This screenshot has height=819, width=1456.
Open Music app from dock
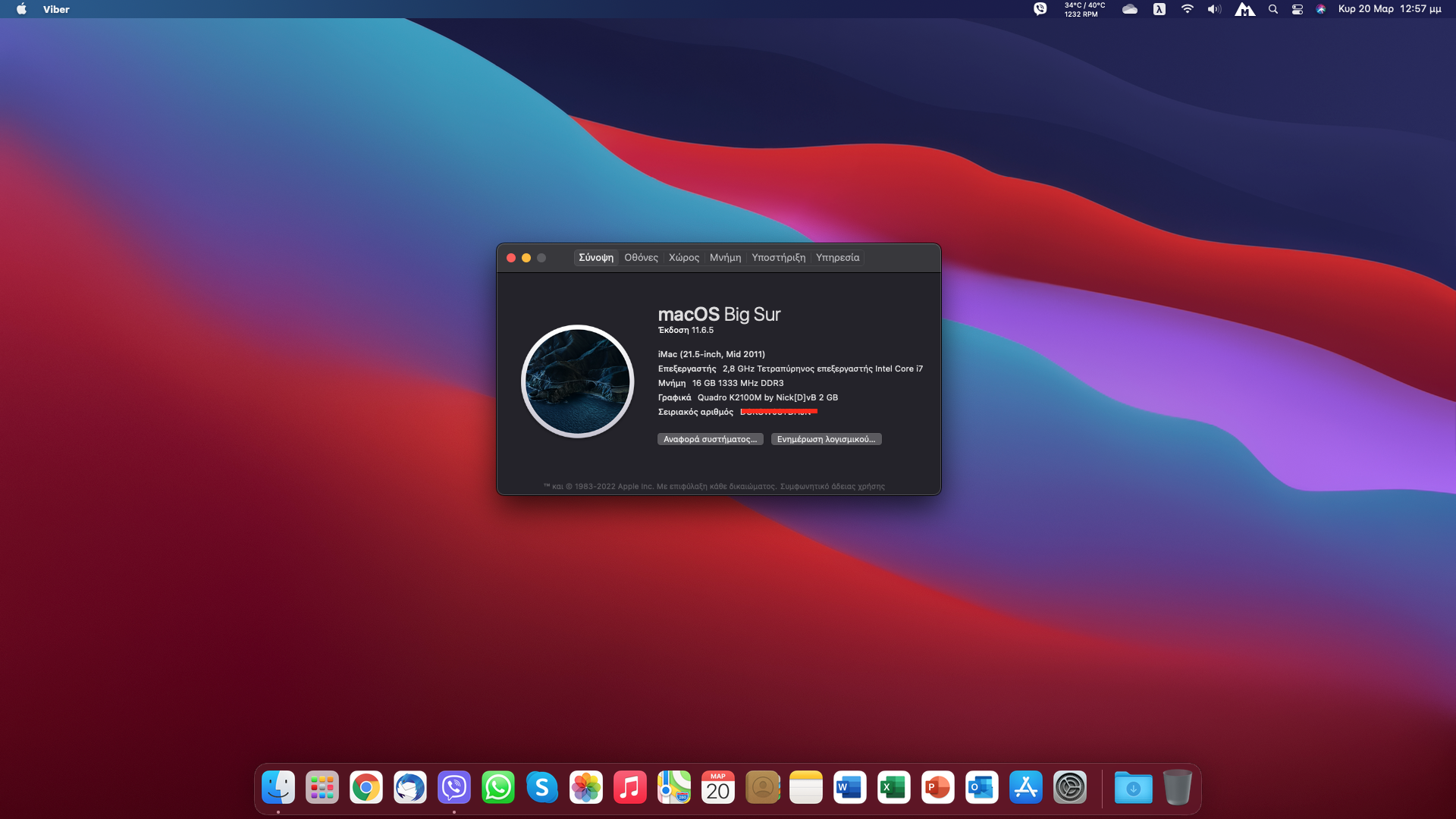click(x=629, y=788)
